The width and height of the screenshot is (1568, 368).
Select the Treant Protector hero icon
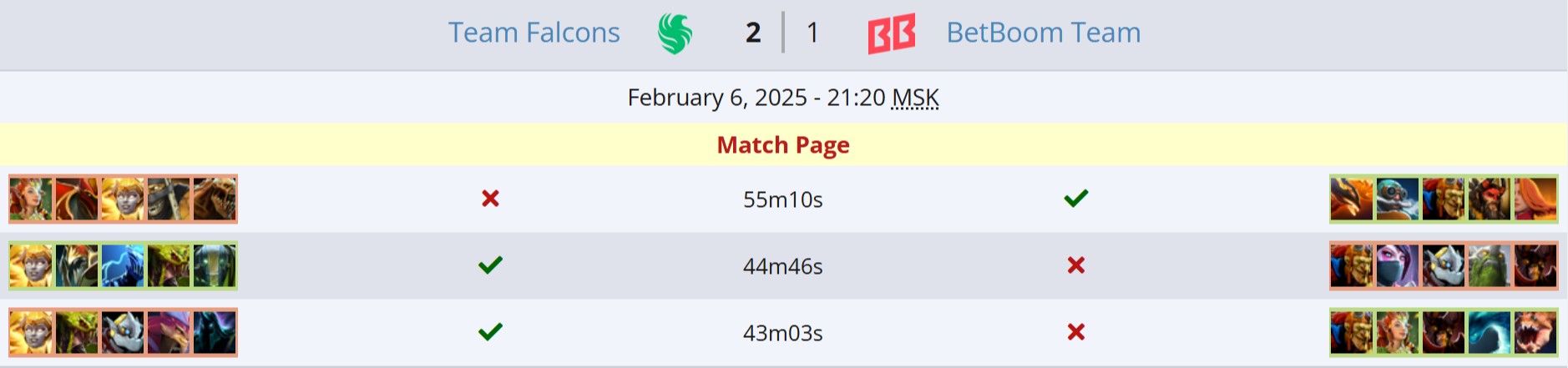(x=1489, y=265)
